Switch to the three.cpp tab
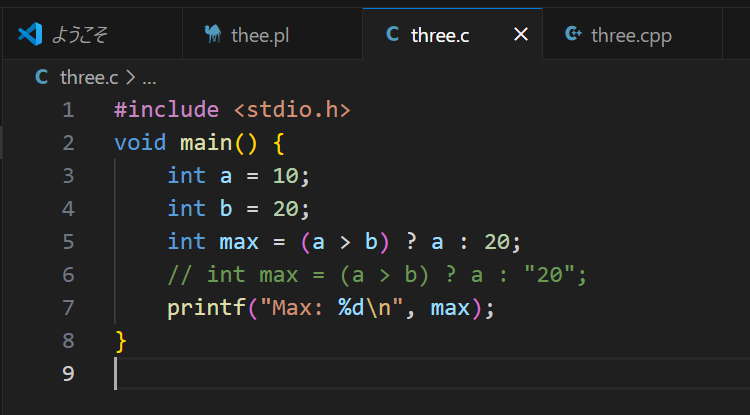The width and height of the screenshot is (750, 415). pos(631,35)
